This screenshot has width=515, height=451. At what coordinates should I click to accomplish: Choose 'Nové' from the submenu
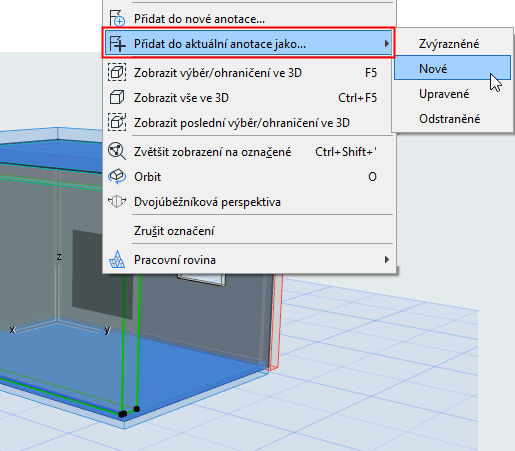(x=452, y=68)
